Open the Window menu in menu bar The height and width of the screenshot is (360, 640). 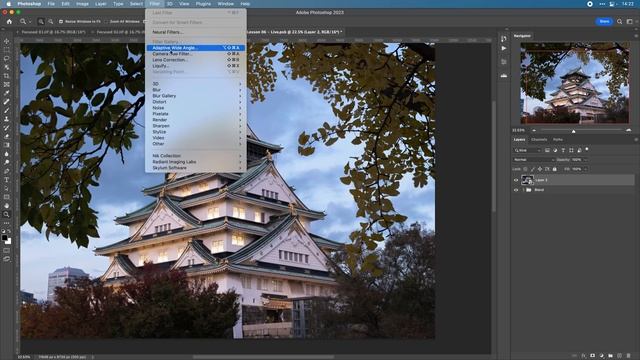[x=225, y=4]
